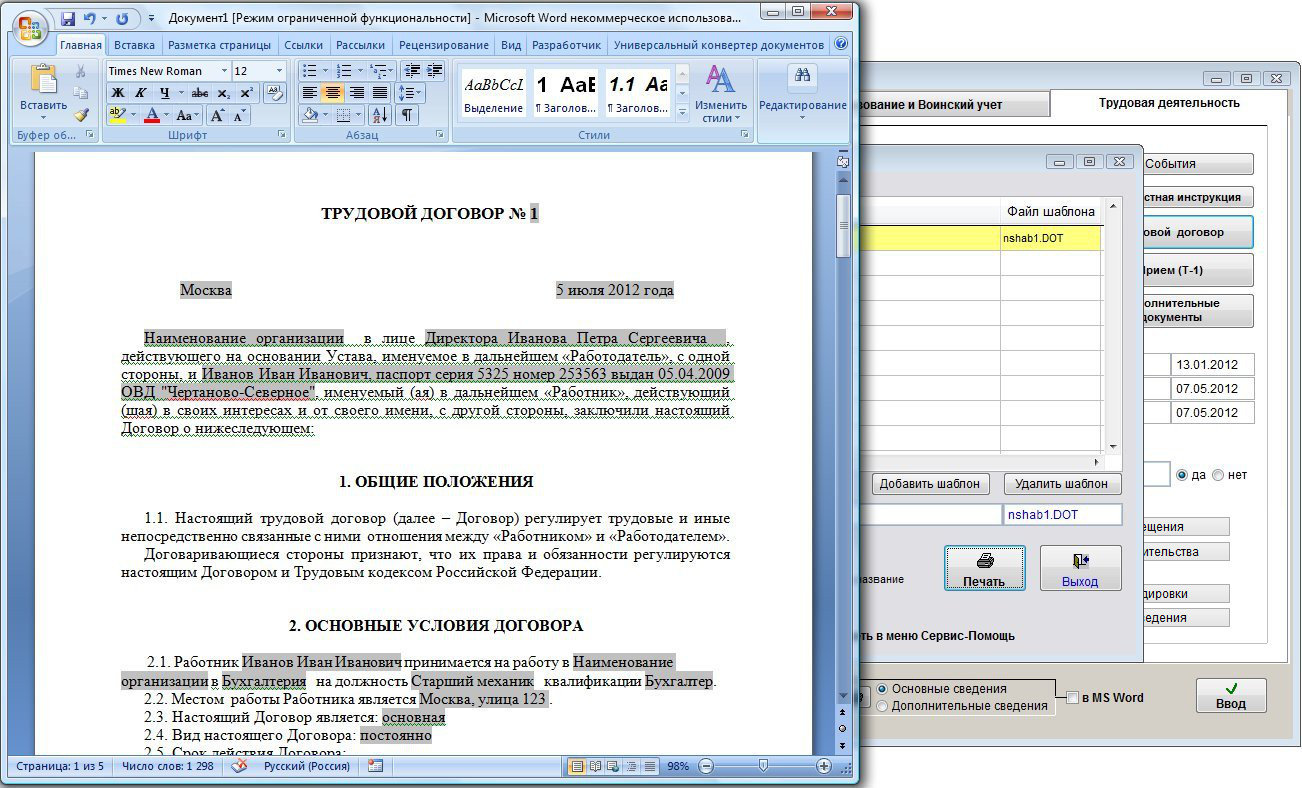Choose the 'да' radio option

[1183, 475]
